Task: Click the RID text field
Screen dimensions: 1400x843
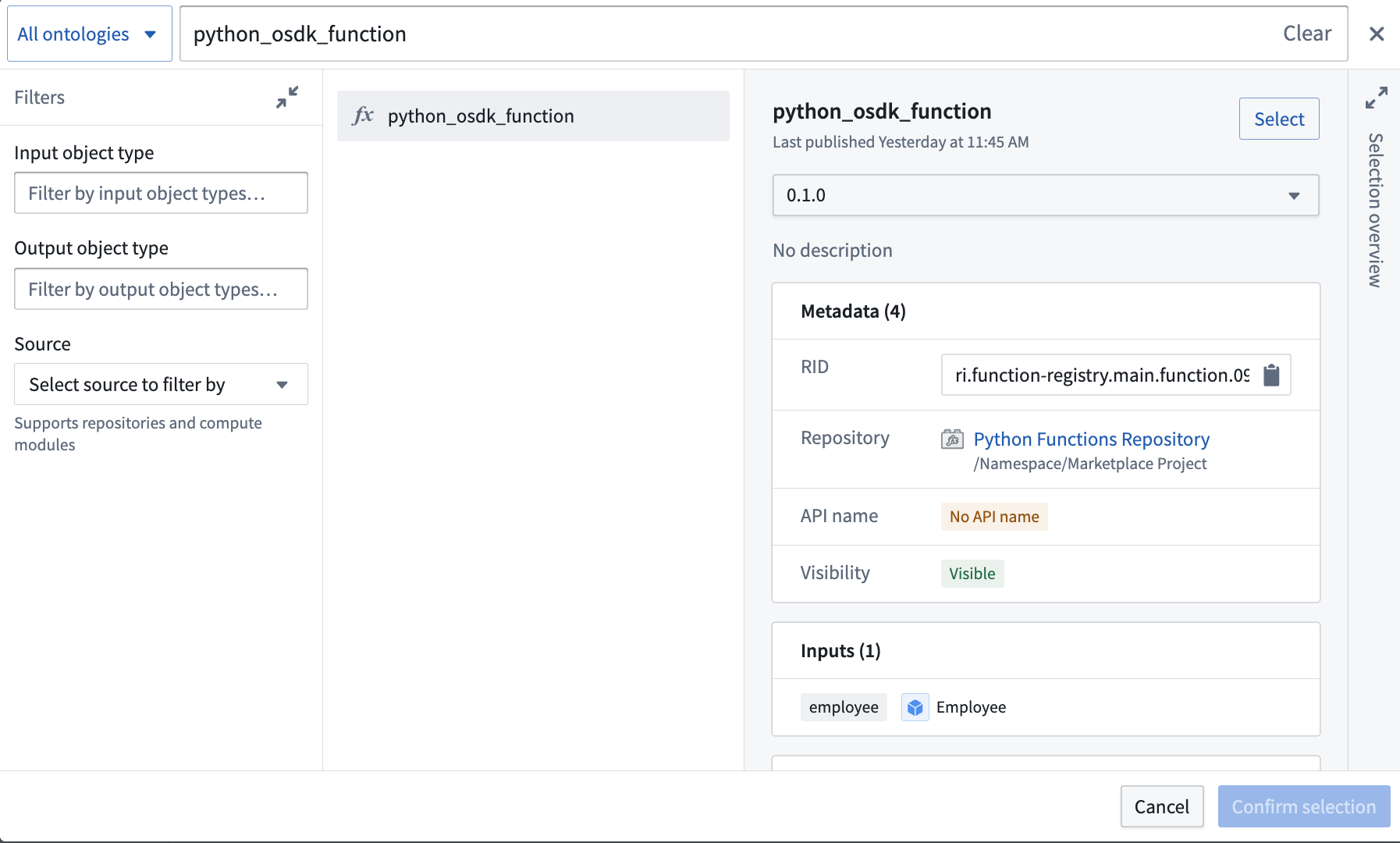Action: [x=1100, y=375]
